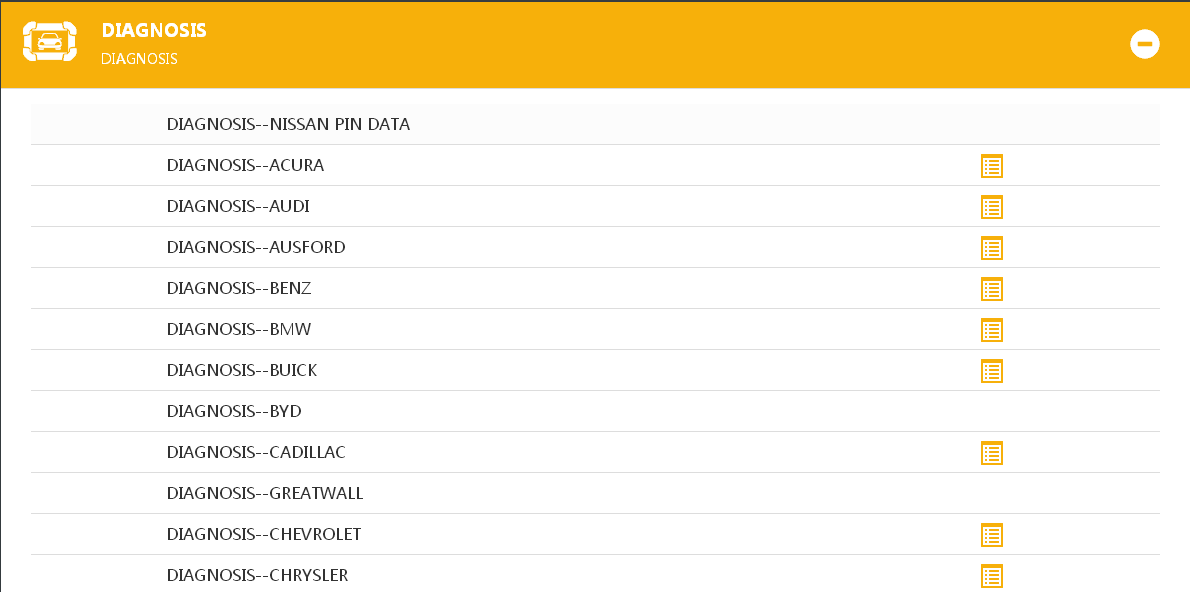This screenshot has height=592, width=1190.
Task: Click the car diagnosis icon in header
Action: 49,42
